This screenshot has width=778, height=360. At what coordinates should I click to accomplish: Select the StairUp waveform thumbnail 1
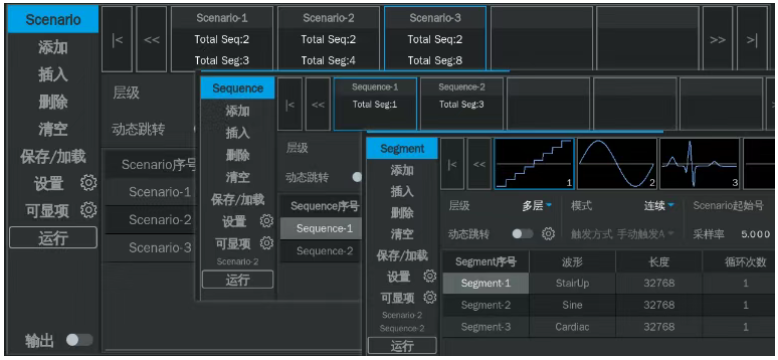(534, 164)
